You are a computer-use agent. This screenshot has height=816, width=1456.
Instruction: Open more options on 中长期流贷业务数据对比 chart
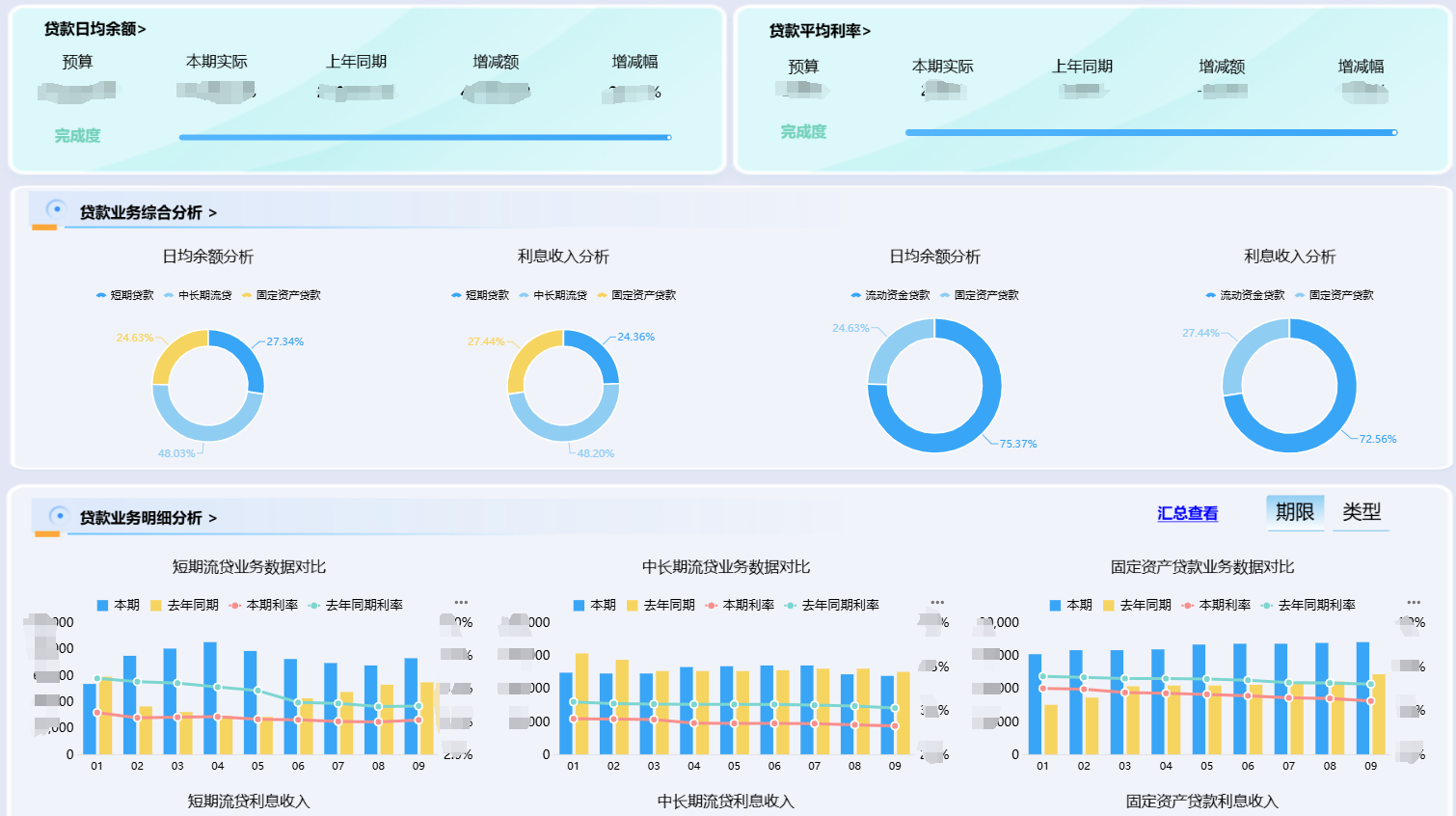coord(937,603)
